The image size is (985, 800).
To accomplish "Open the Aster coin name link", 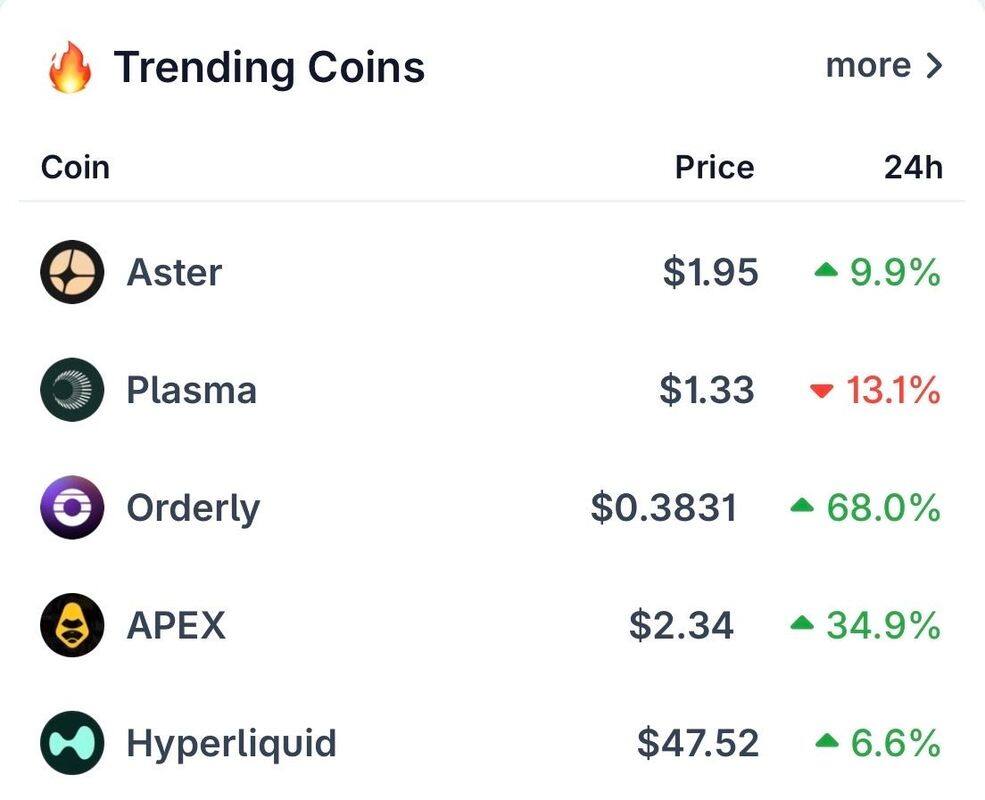I will (174, 273).
